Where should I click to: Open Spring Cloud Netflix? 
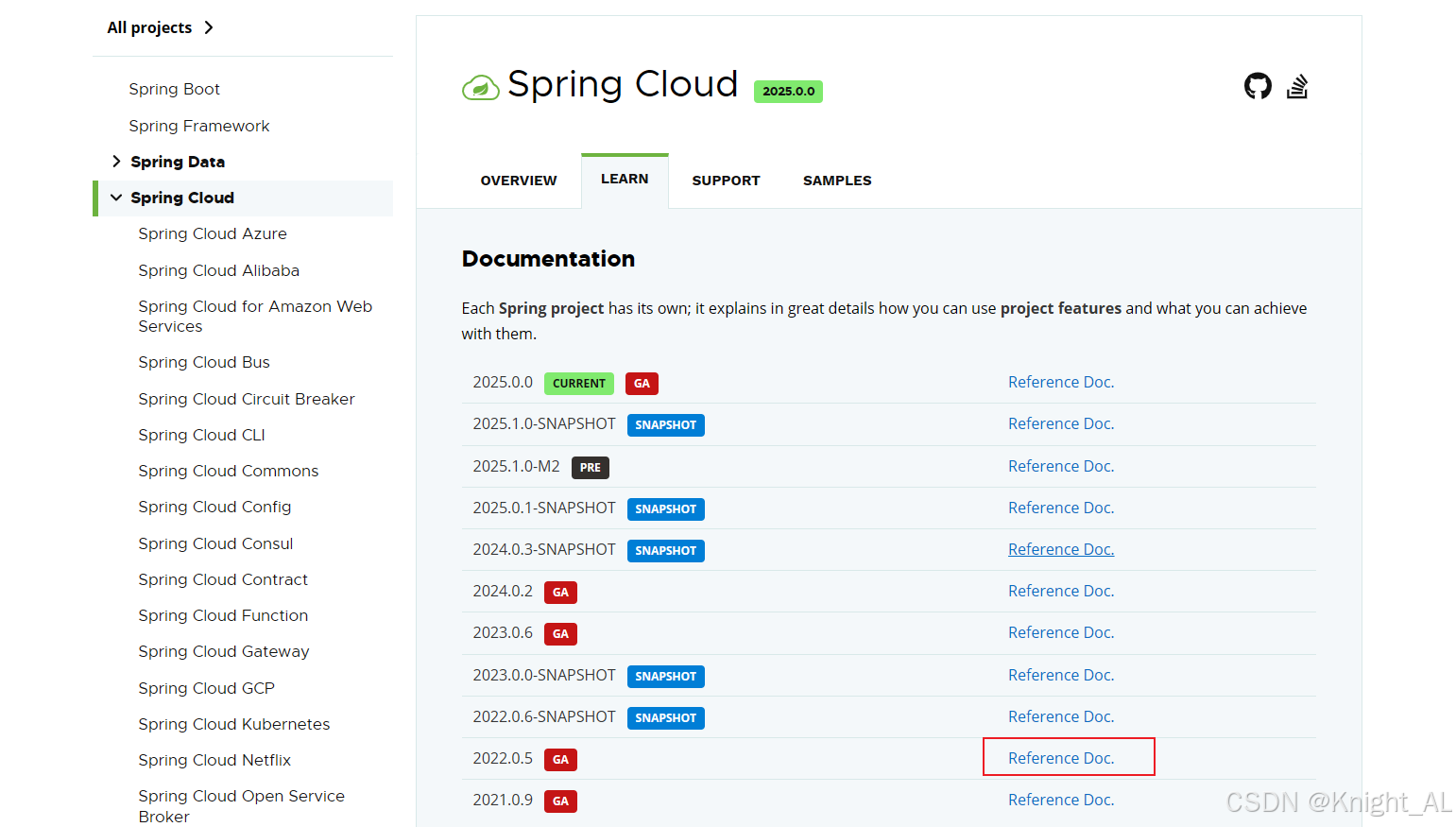214,760
